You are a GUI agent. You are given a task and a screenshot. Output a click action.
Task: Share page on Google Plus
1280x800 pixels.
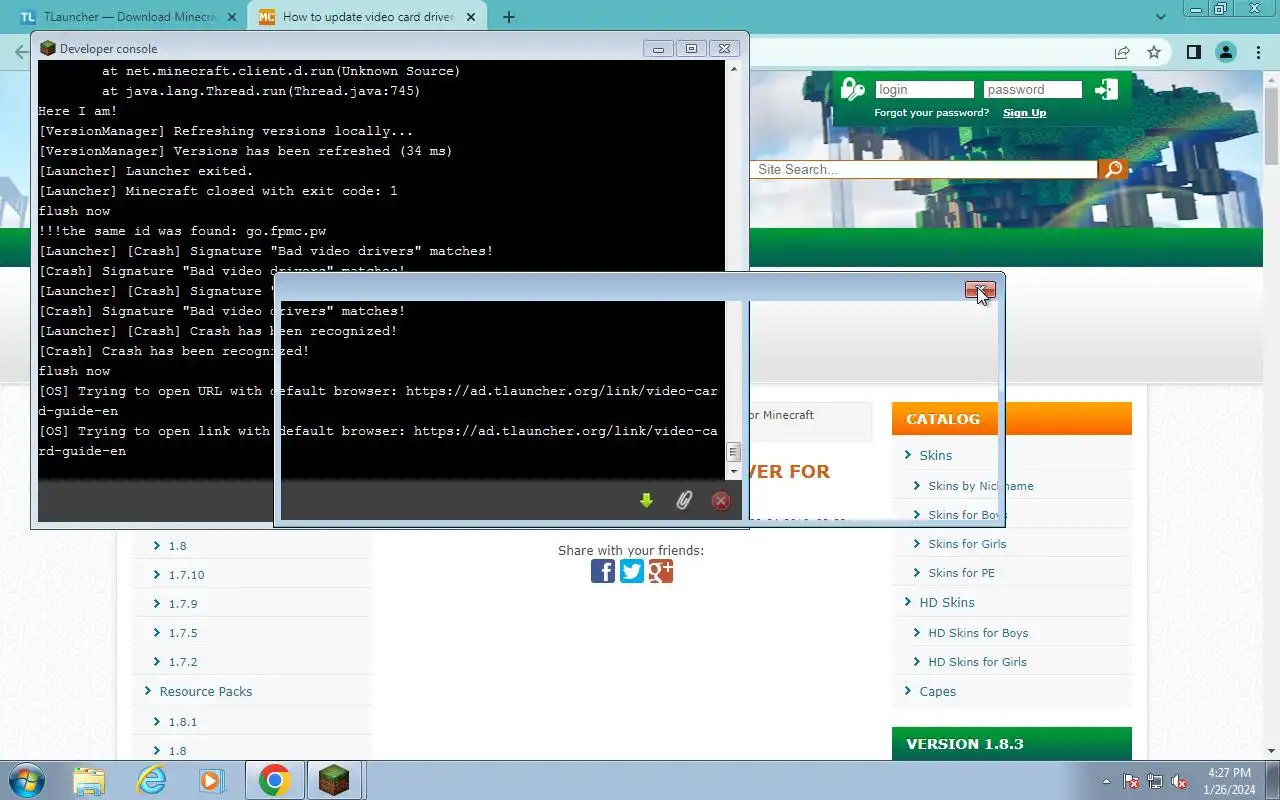[661, 571]
